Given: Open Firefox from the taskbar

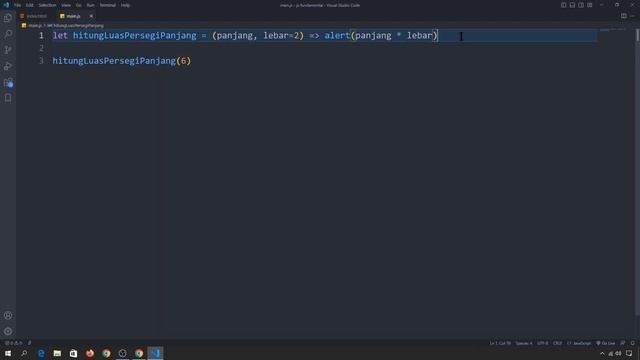Looking at the screenshot, I should pos(90,353).
